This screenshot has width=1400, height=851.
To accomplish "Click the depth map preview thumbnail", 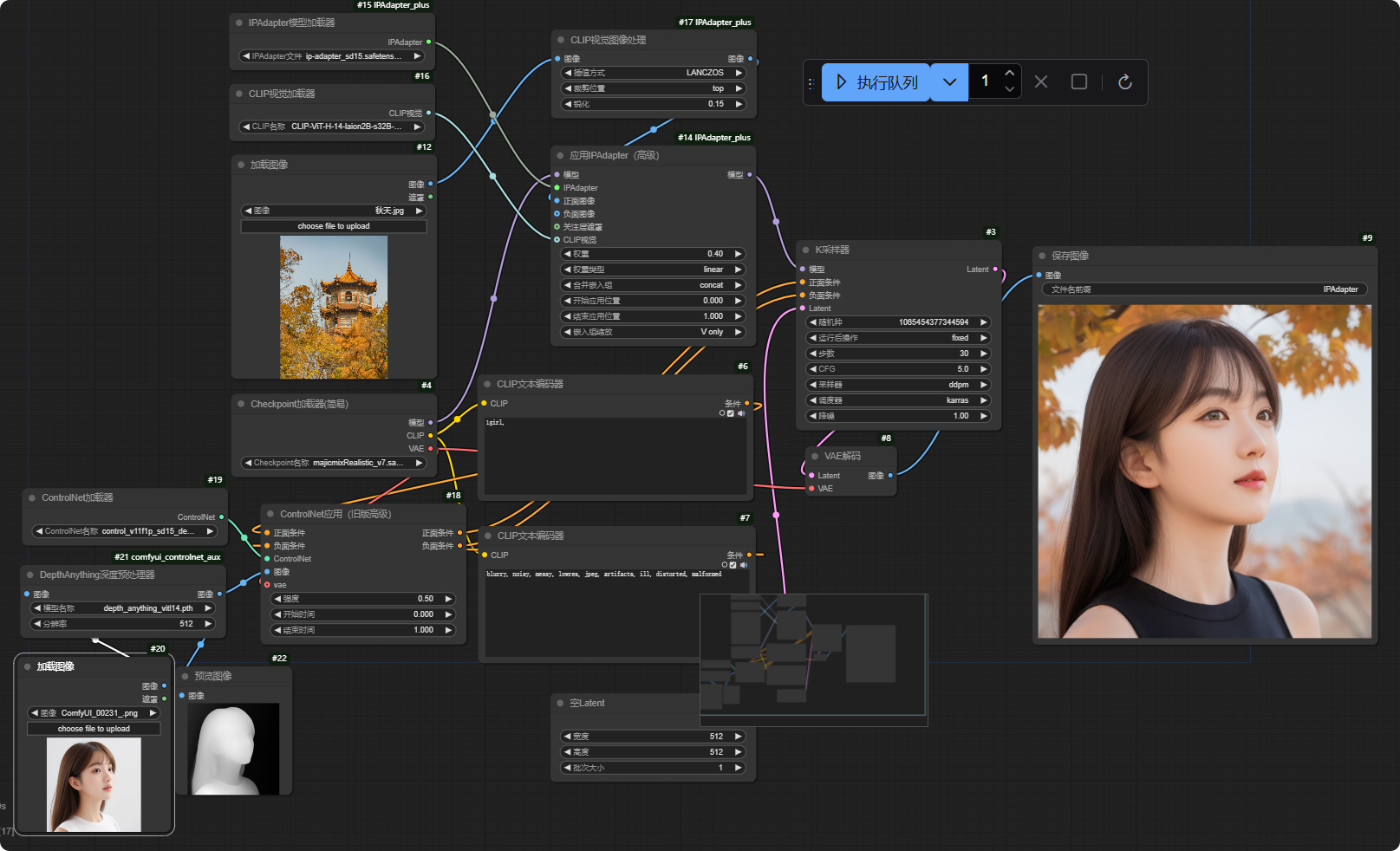I will [x=234, y=750].
